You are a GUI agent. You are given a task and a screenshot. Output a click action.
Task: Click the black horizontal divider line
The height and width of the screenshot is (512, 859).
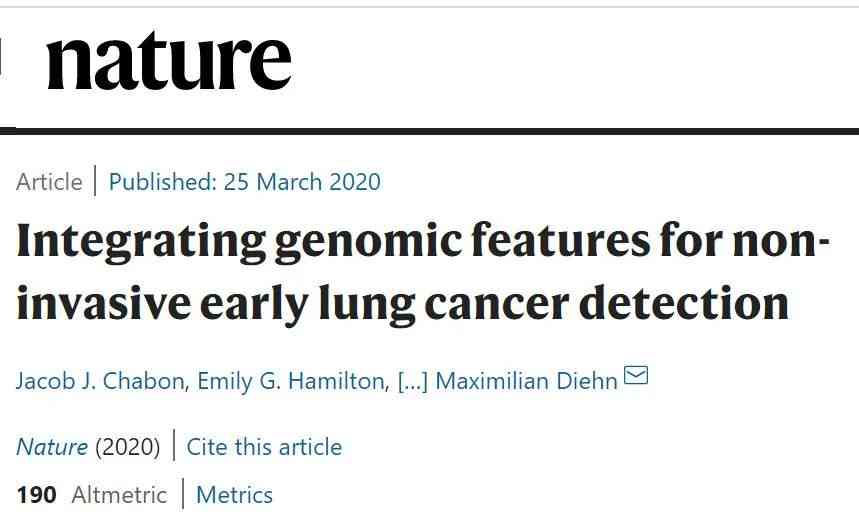point(430,131)
